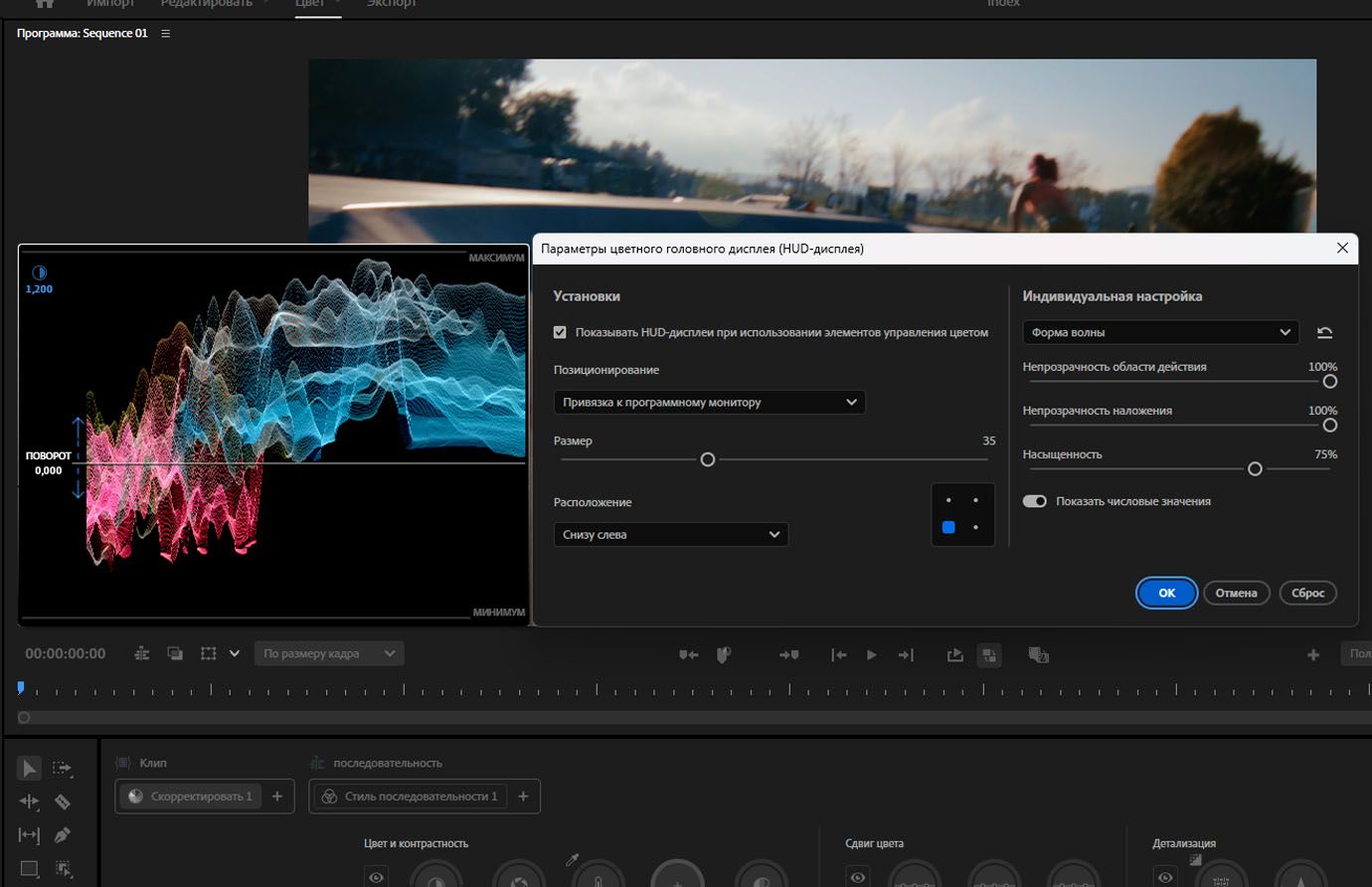
Task: Expand the Снизу слева dropdown
Action: click(670, 535)
